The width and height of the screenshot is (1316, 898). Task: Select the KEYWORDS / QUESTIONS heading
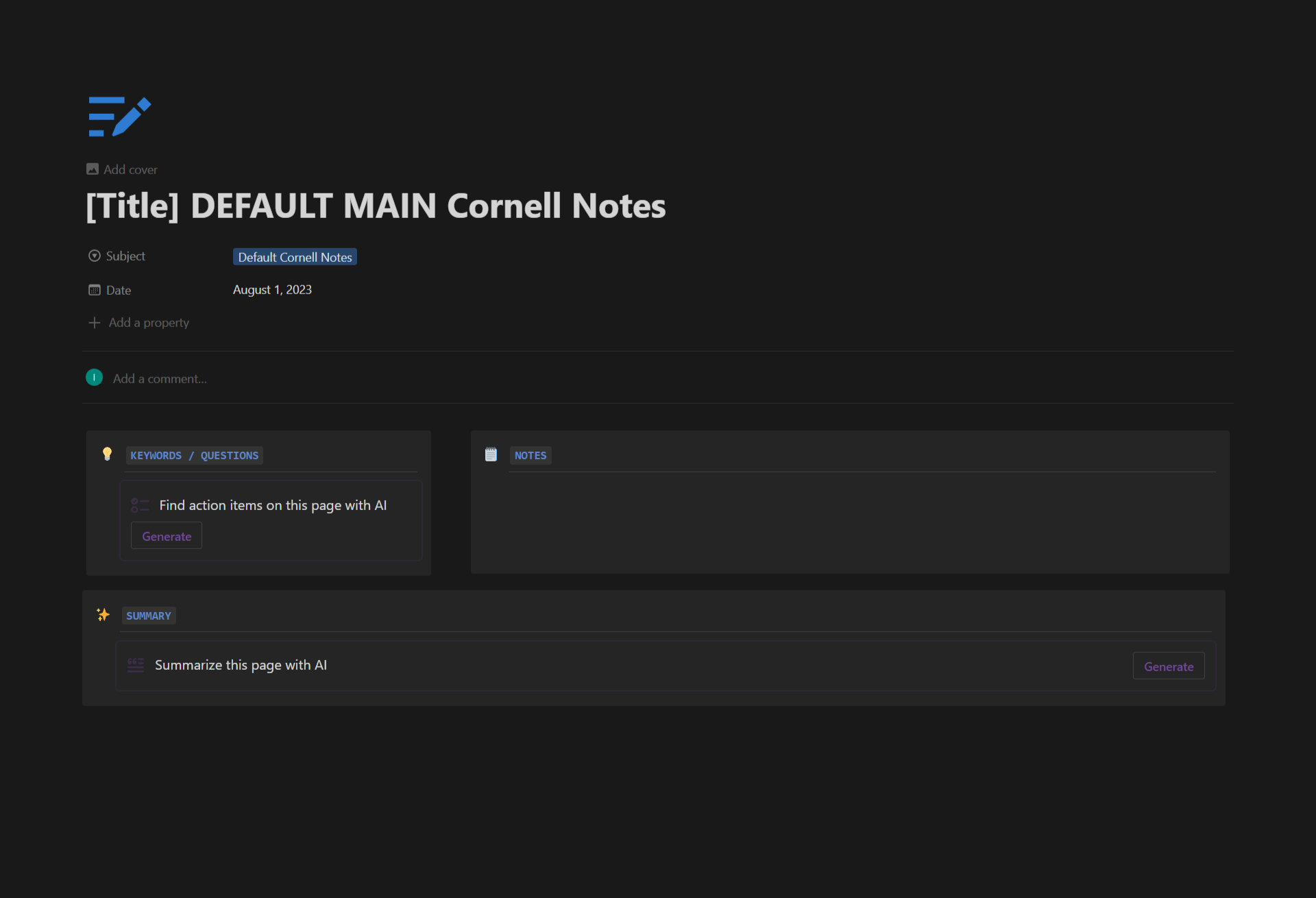click(195, 455)
